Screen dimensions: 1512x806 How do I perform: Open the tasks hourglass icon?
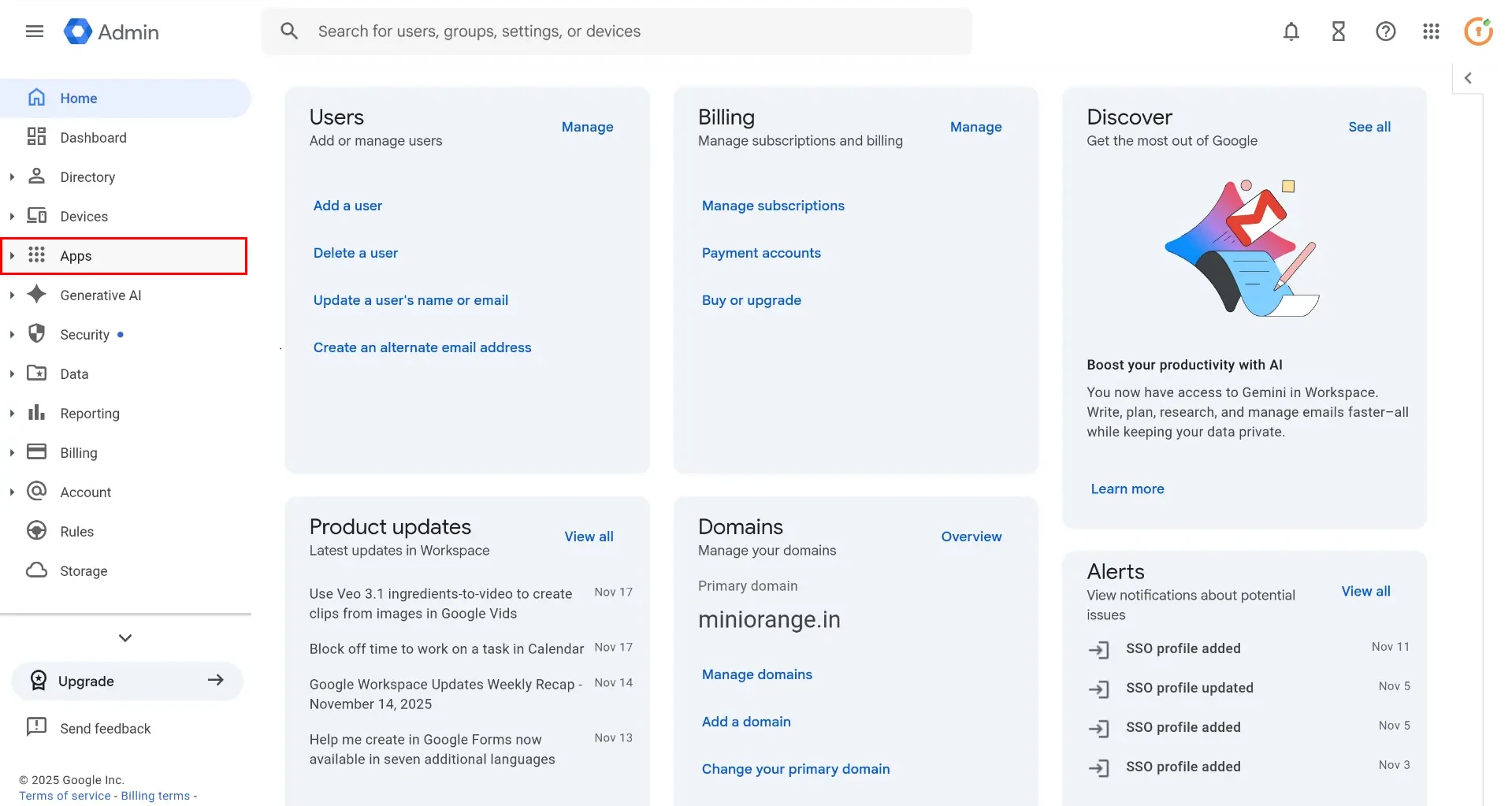tap(1338, 32)
